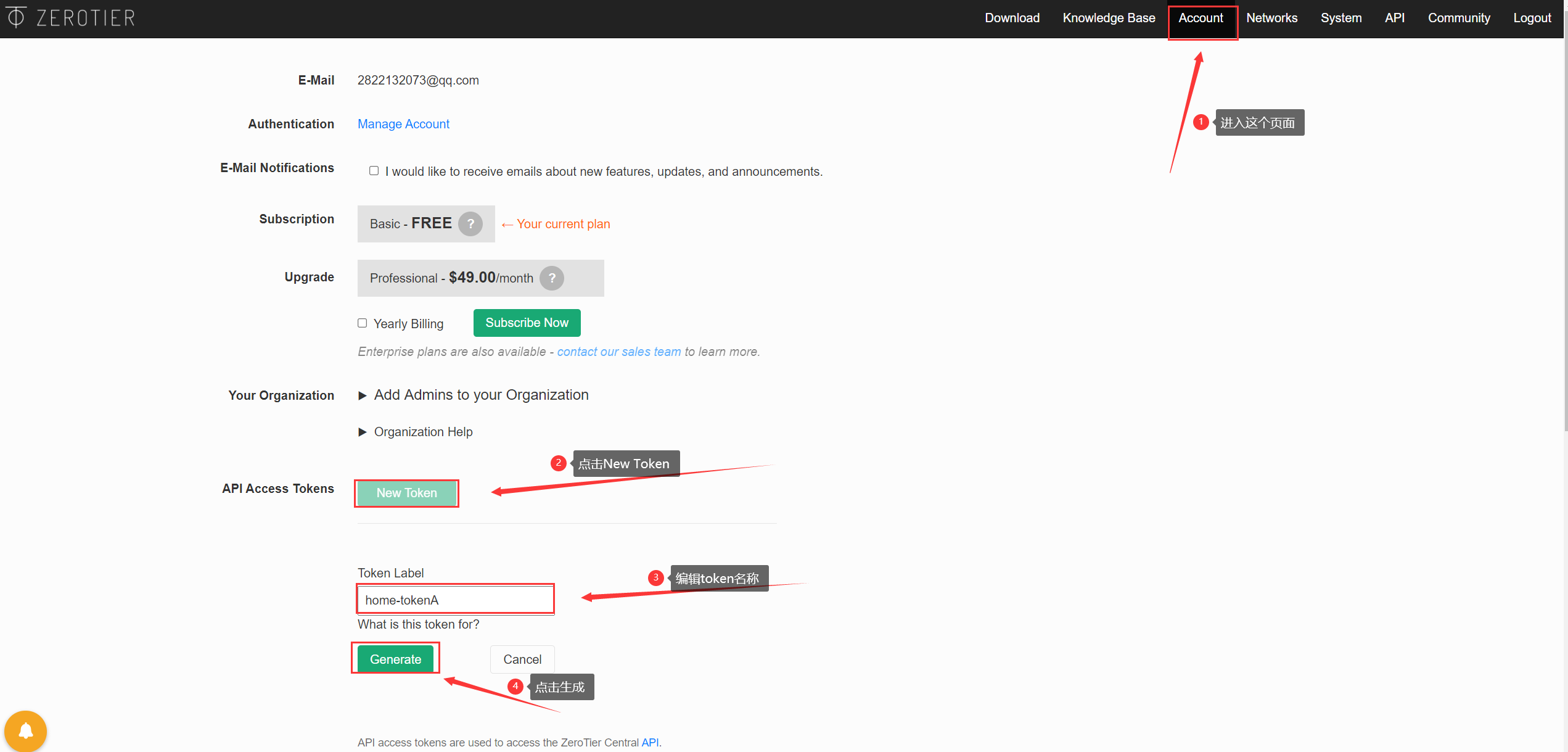This screenshot has height=752, width=1568.
Task: Open Knowledge Base from top navigation
Action: pos(1109,18)
